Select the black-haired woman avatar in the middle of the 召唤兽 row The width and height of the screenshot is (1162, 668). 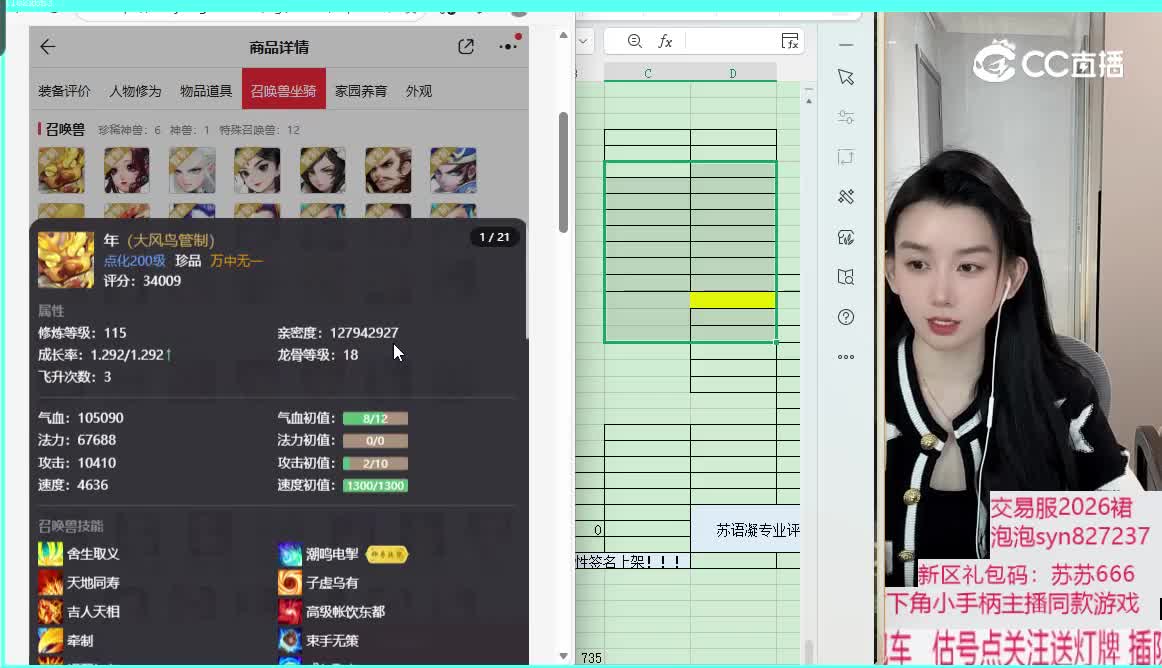click(x=257, y=170)
